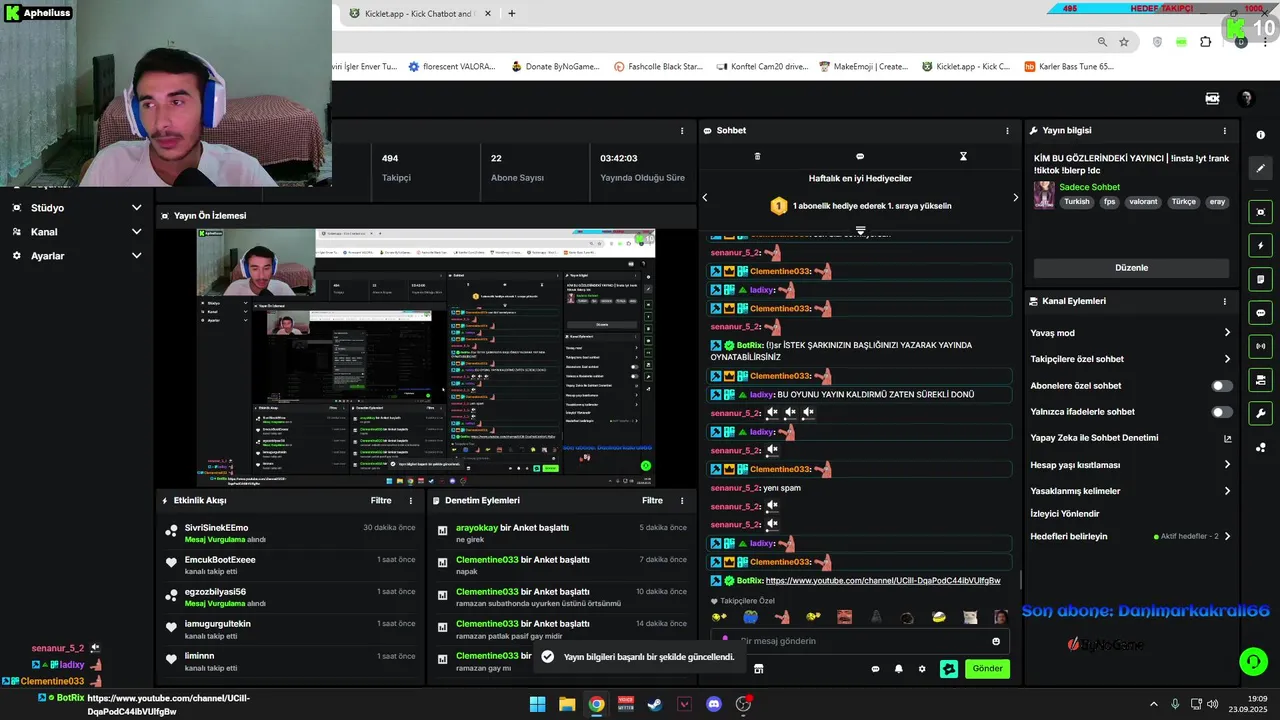Screen dimensions: 1280x720
Task: Click the Düzenle button
Action: click(1131, 268)
